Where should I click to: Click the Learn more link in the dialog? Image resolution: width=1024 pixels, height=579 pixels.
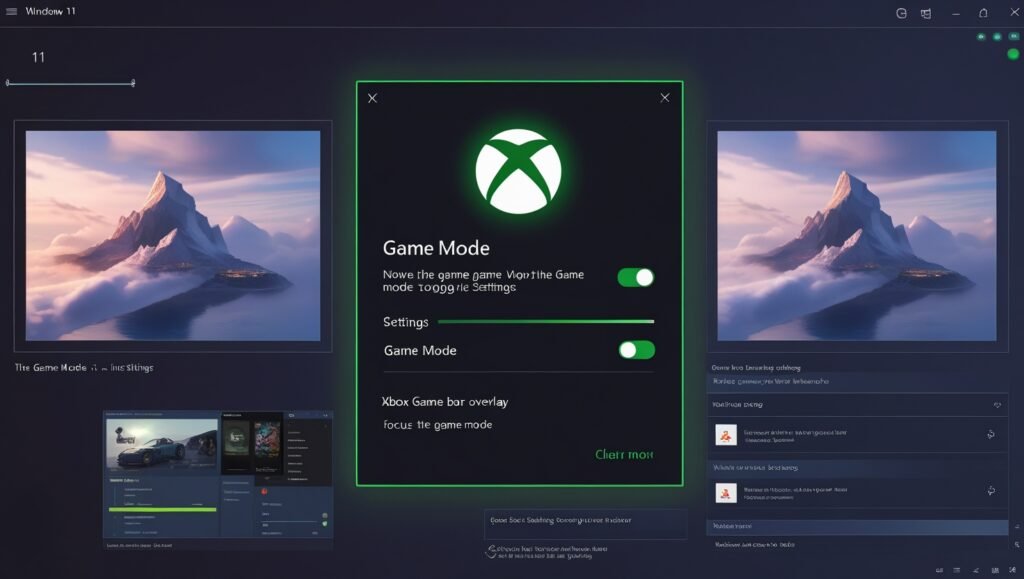(623, 453)
